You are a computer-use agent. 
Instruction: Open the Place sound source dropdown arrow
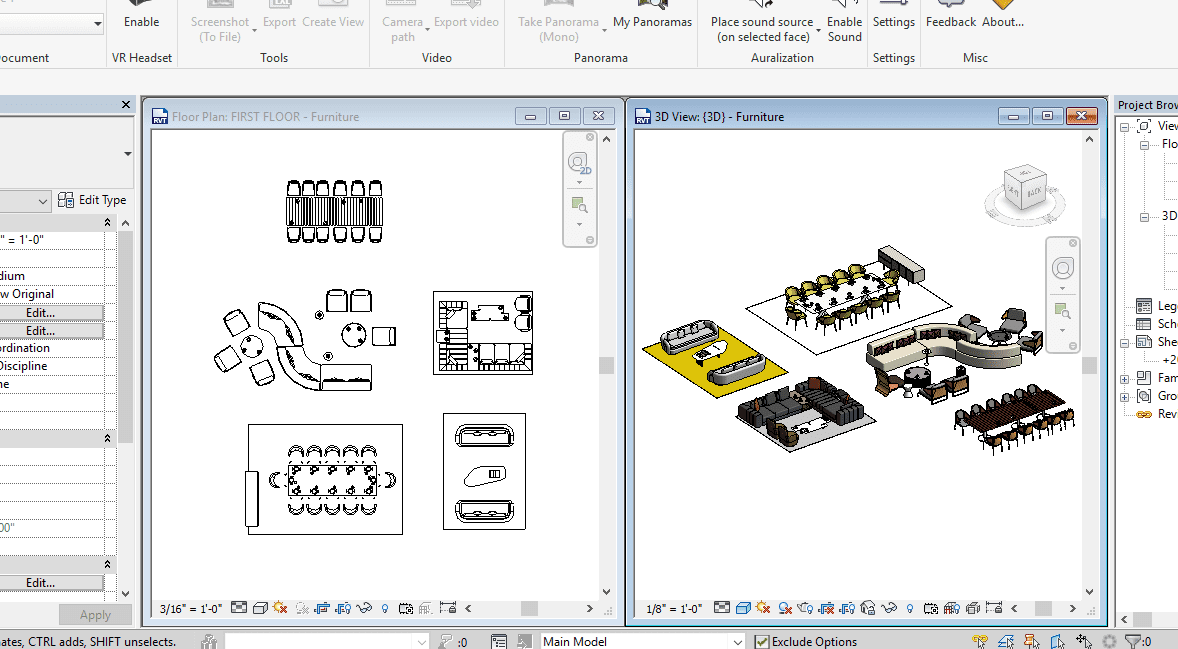[x=819, y=30]
